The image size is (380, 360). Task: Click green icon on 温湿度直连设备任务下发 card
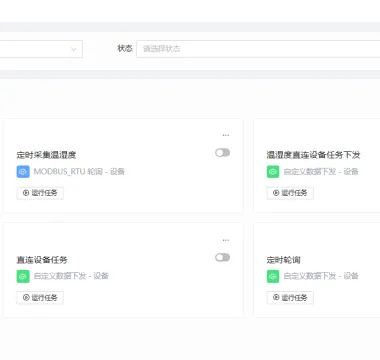(273, 172)
